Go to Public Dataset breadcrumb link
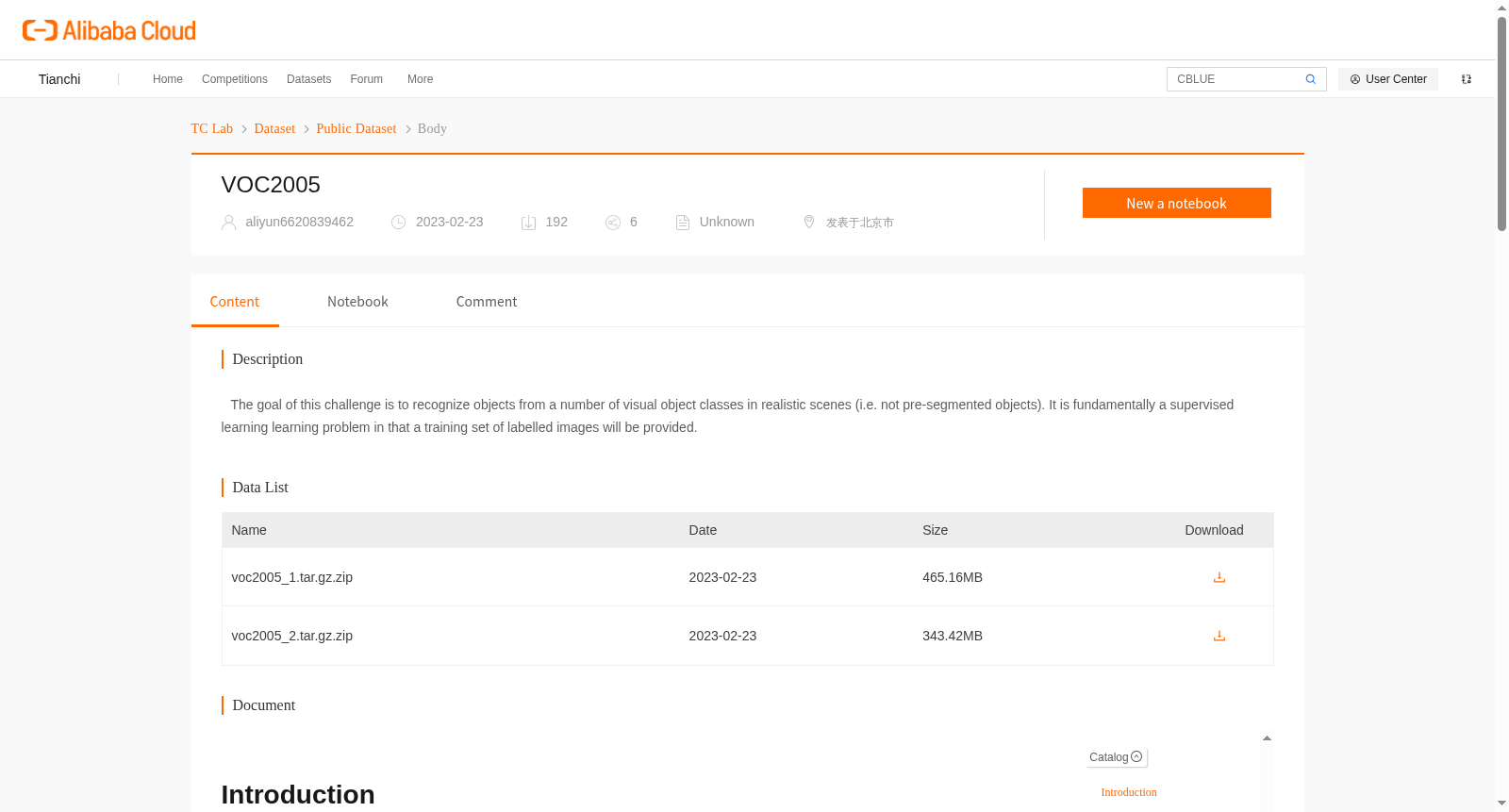The image size is (1509, 812). [357, 129]
